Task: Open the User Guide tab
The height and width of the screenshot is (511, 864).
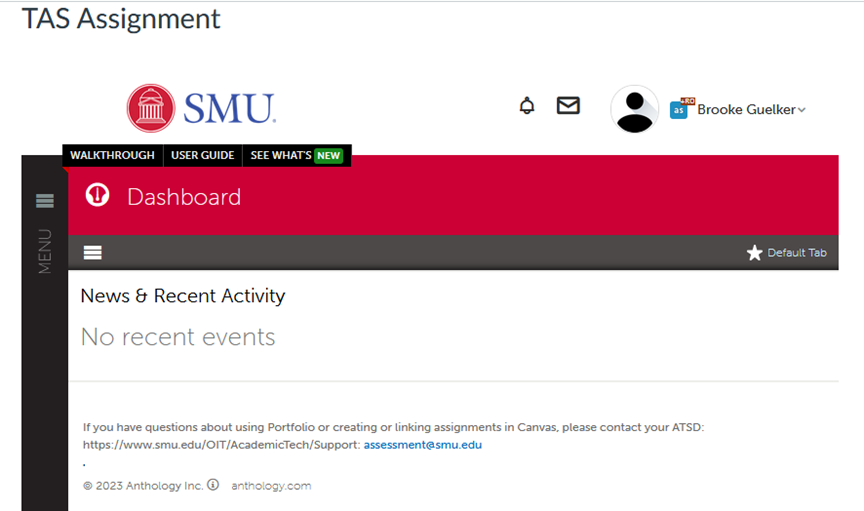Action: coord(202,155)
